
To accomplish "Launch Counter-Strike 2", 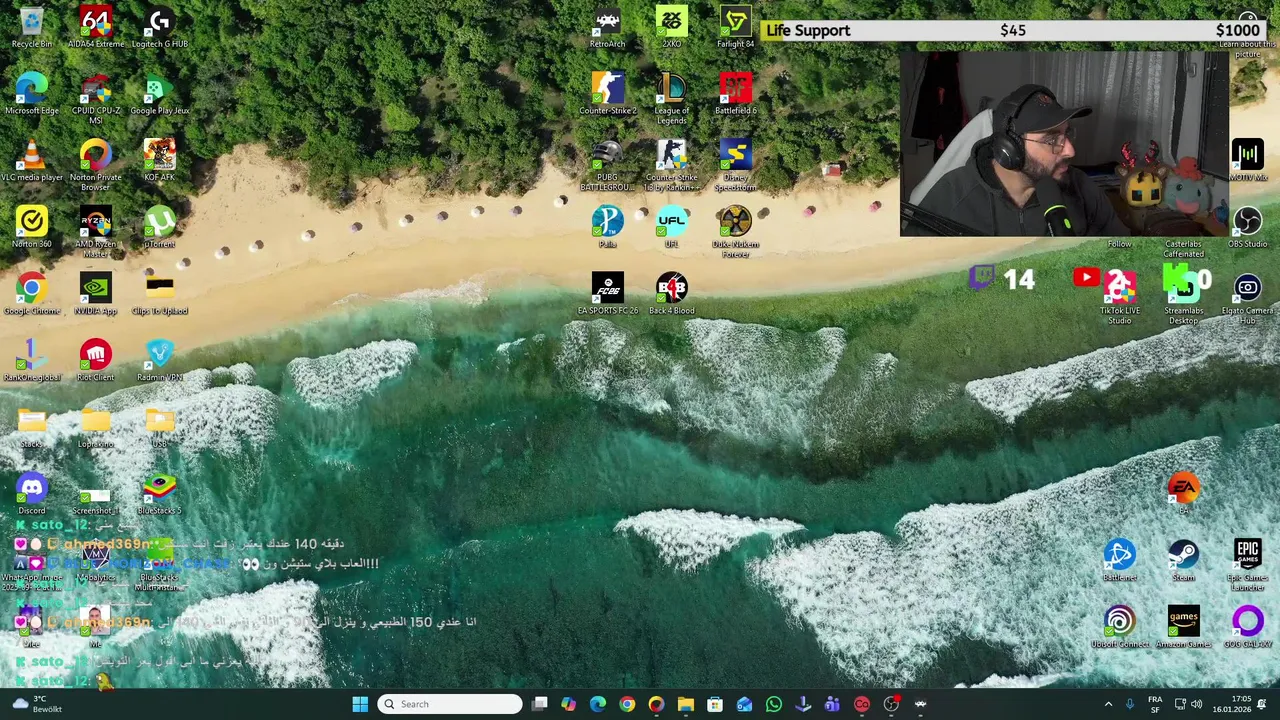I will 607,94.
